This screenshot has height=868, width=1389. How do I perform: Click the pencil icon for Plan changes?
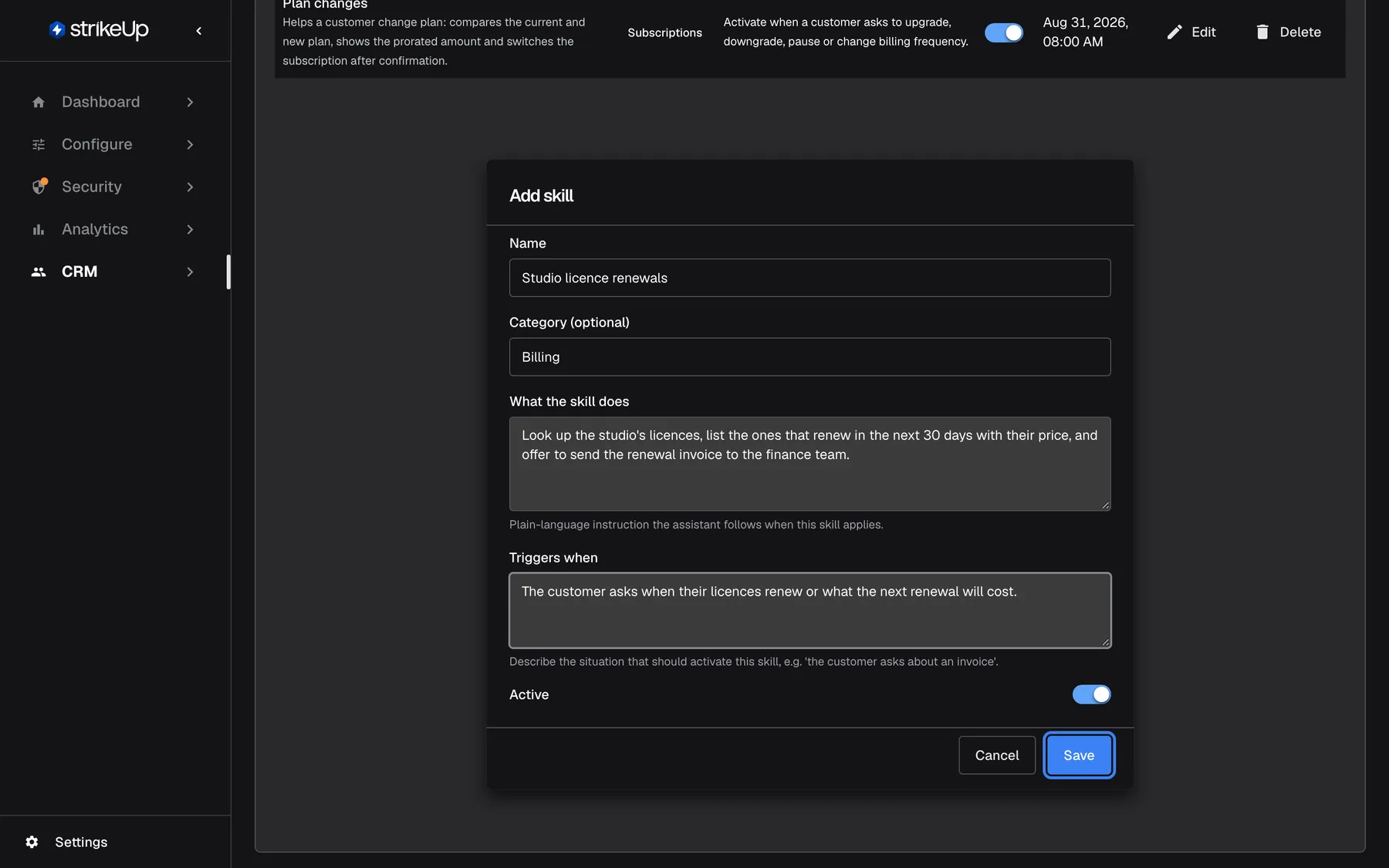(1174, 32)
